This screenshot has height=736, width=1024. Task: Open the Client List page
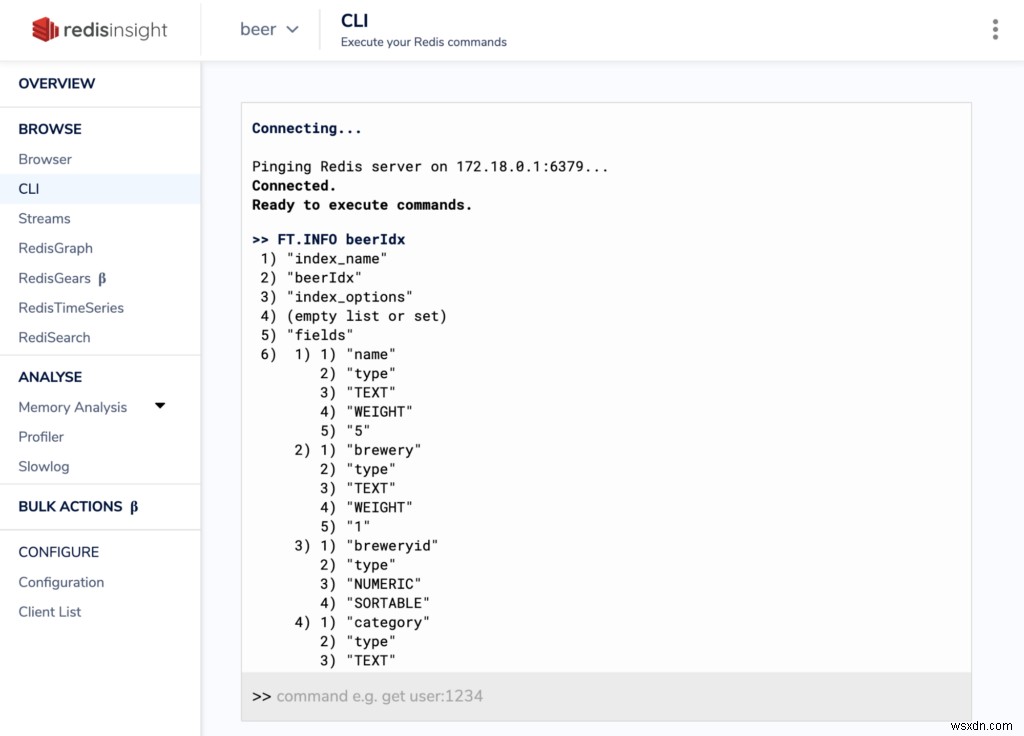pos(49,612)
